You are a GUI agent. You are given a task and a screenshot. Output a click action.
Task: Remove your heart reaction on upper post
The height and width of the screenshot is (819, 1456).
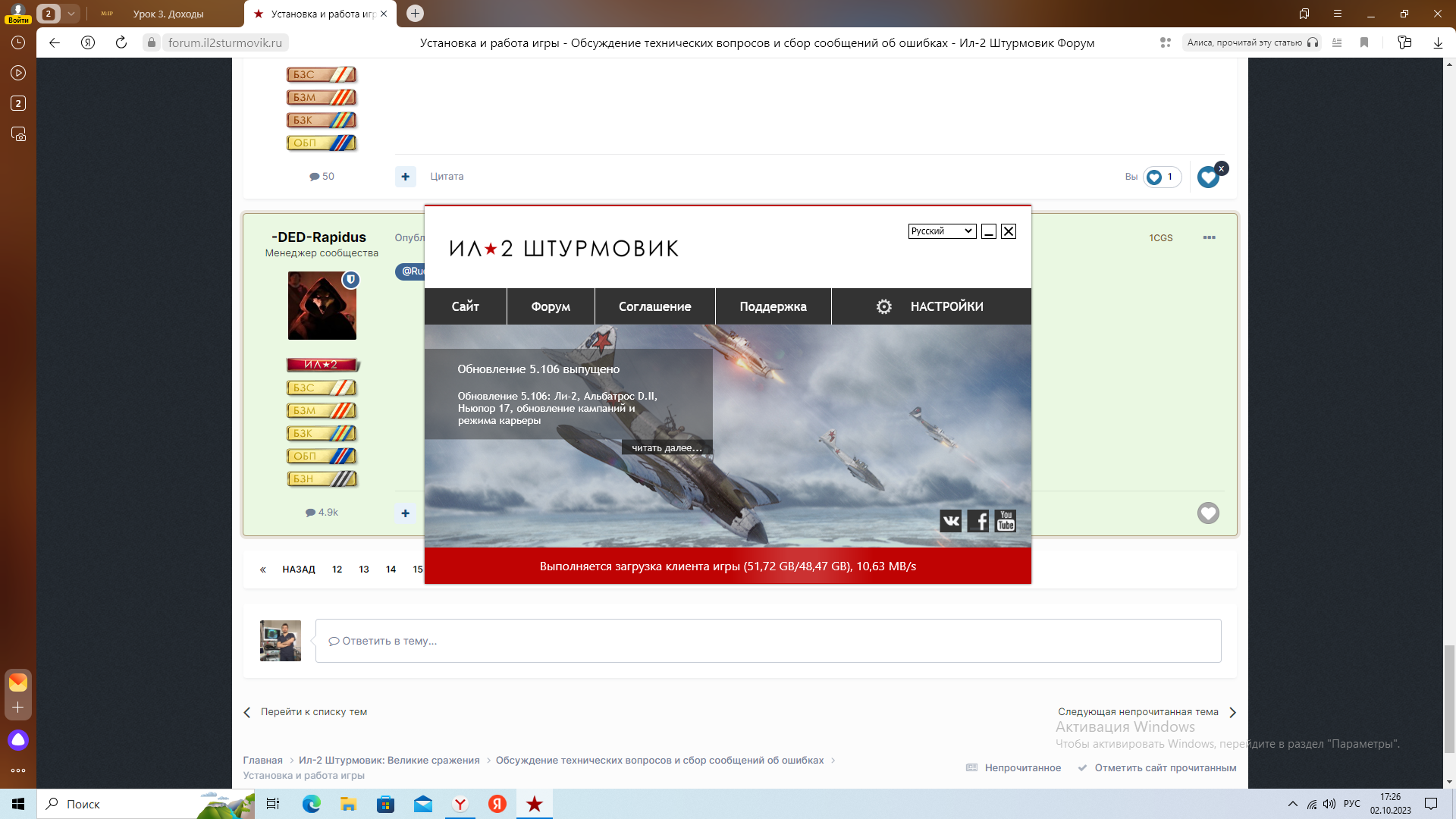coord(1221,168)
